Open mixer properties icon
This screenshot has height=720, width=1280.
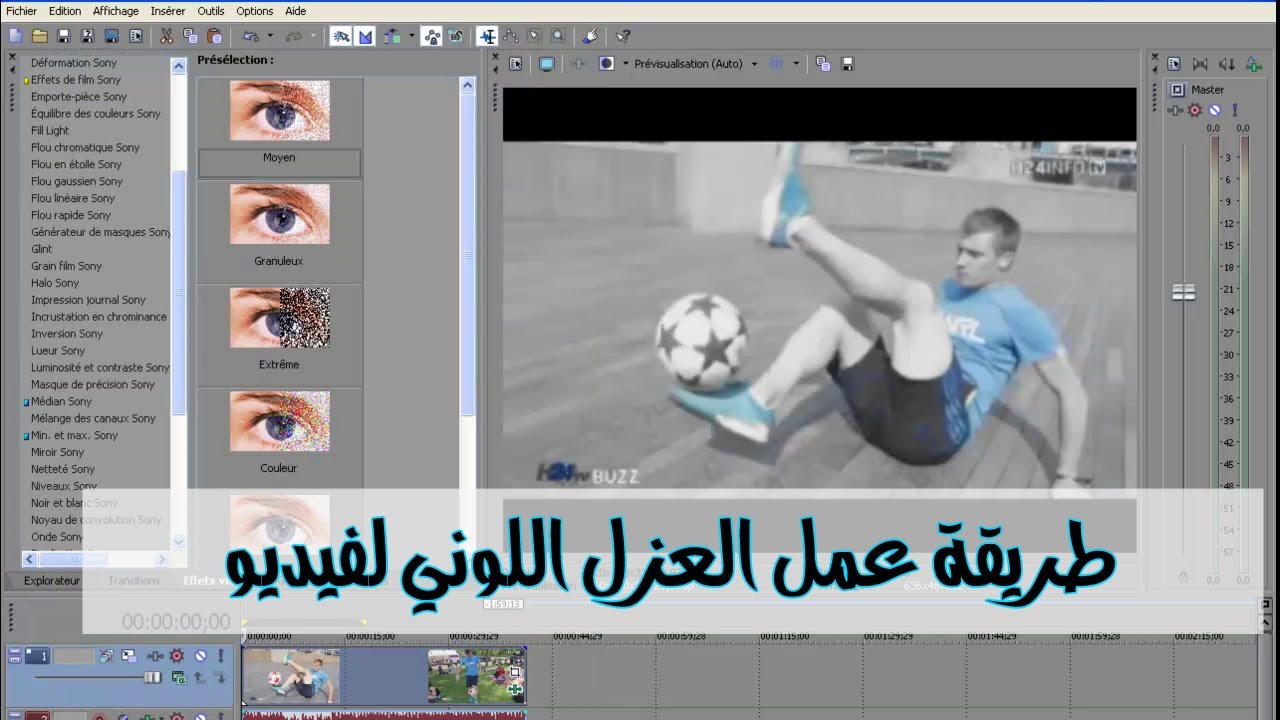1175,64
